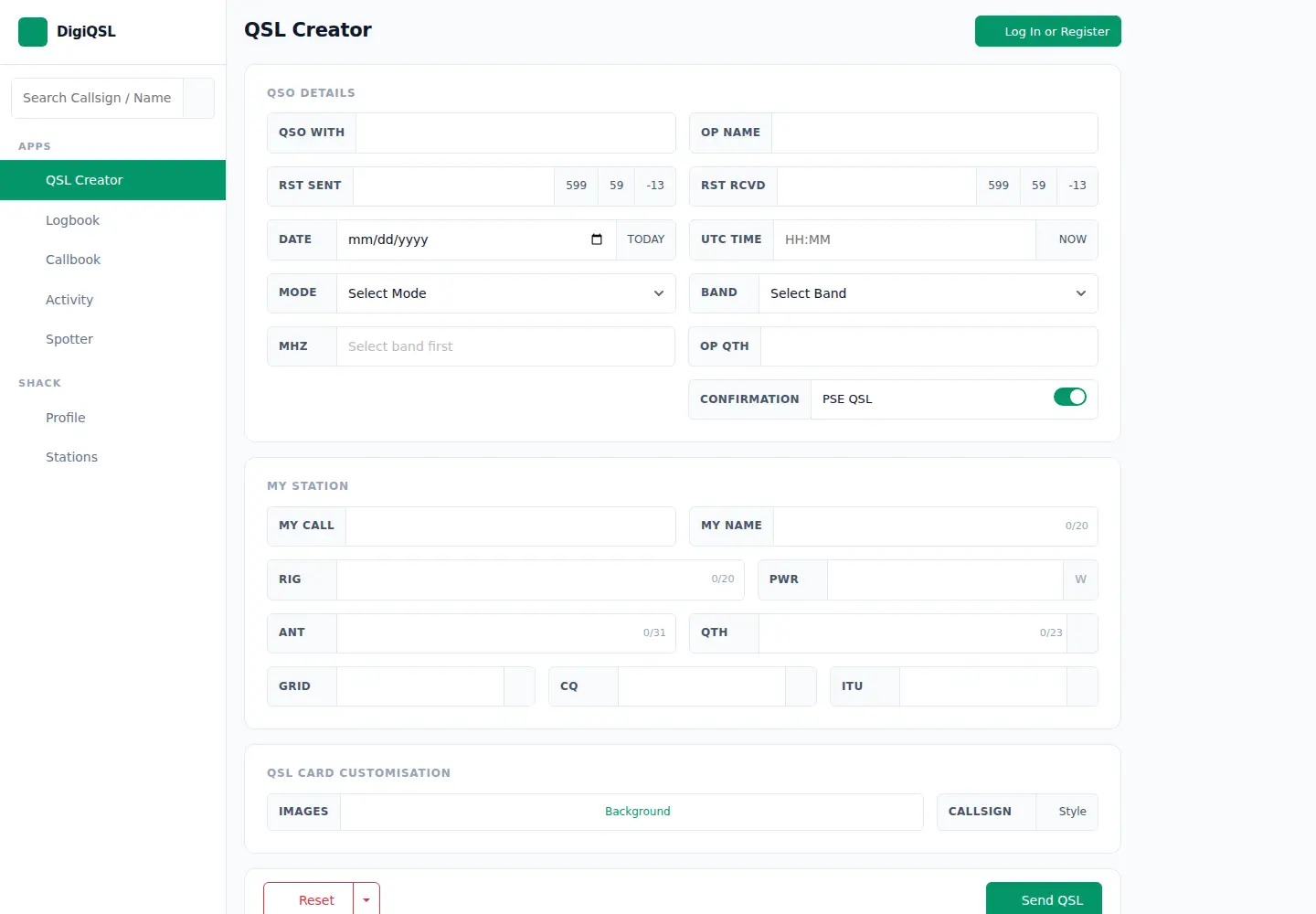1316x914 pixels.
Task: Click the OP NAME input field
Action: [935, 133]
